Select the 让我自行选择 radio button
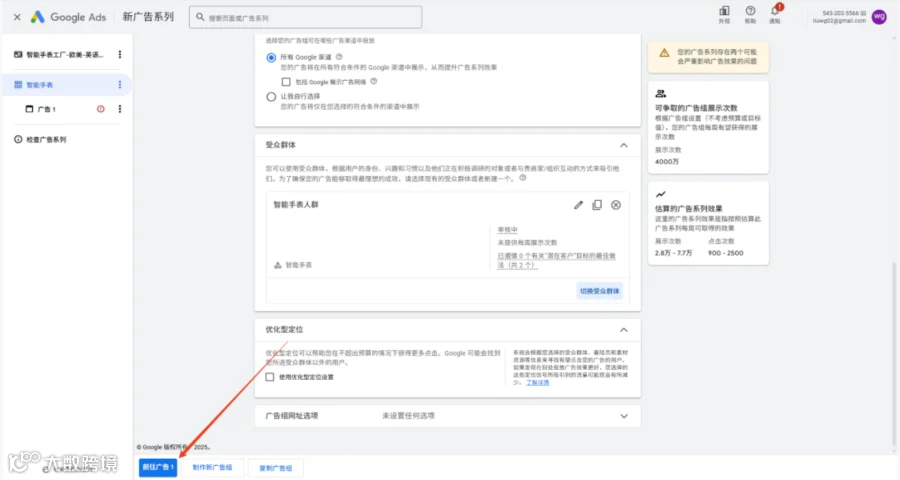 271,96
